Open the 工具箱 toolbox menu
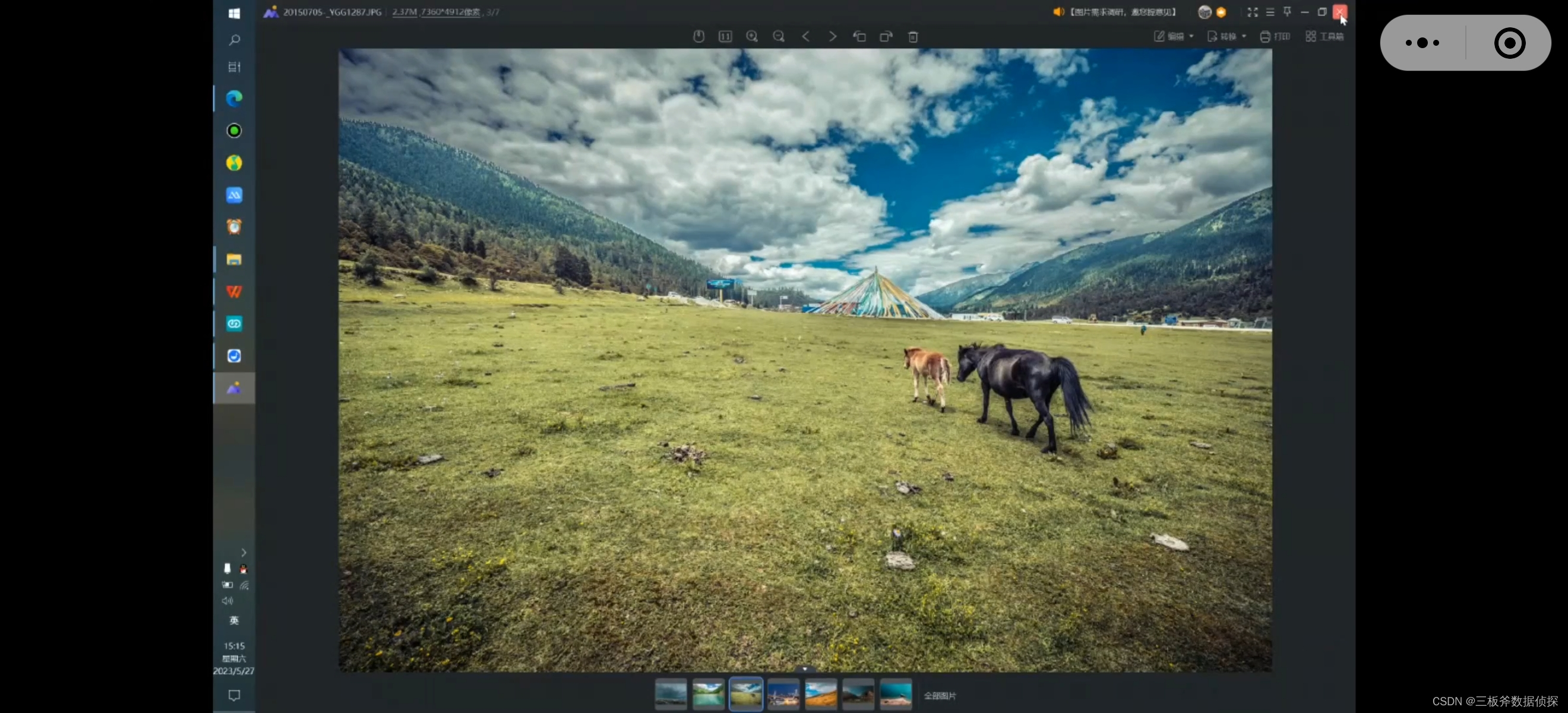The image size is (1568, 713). [1325, 36]
